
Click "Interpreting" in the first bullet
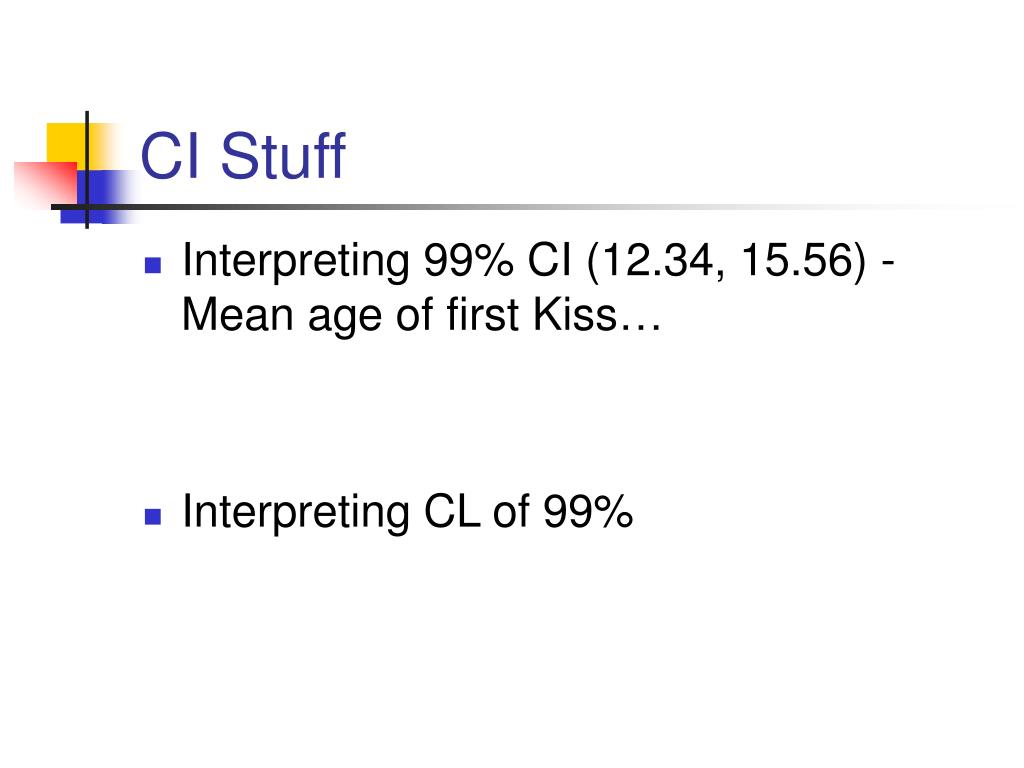click(296, 263)
